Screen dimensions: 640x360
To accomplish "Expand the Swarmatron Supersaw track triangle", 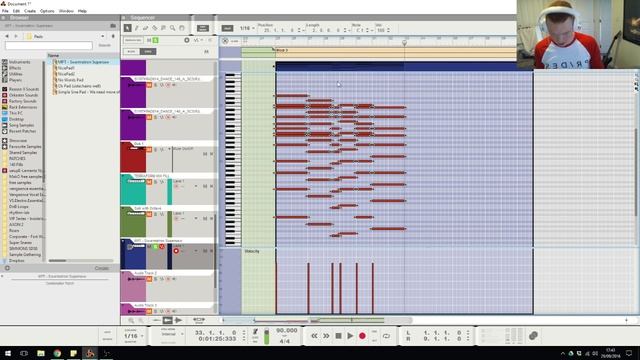I will [x=123, y=241].
